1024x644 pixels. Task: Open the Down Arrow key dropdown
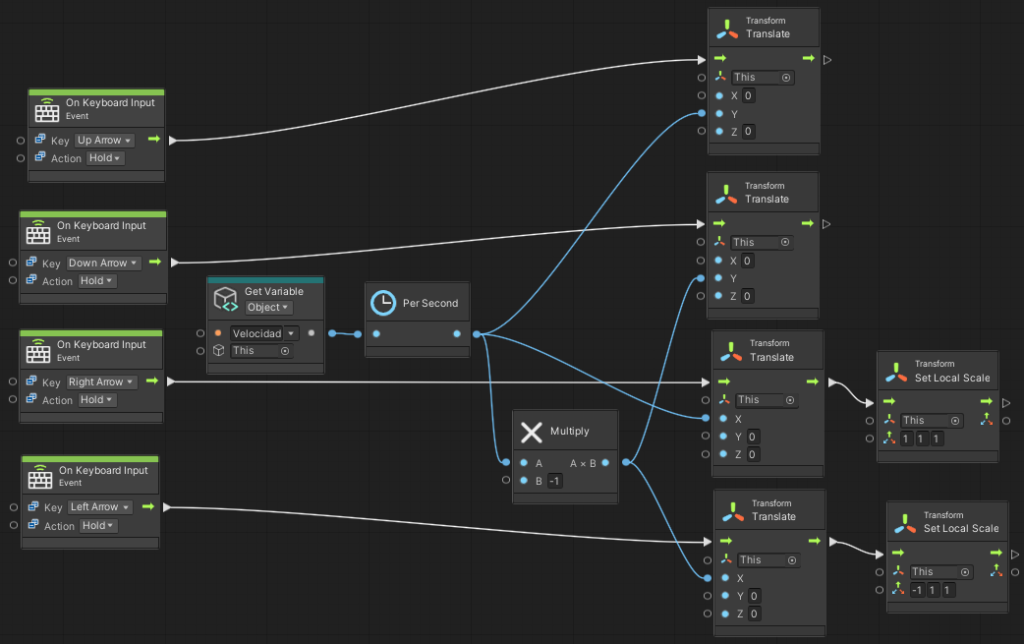tap(103, 263)
